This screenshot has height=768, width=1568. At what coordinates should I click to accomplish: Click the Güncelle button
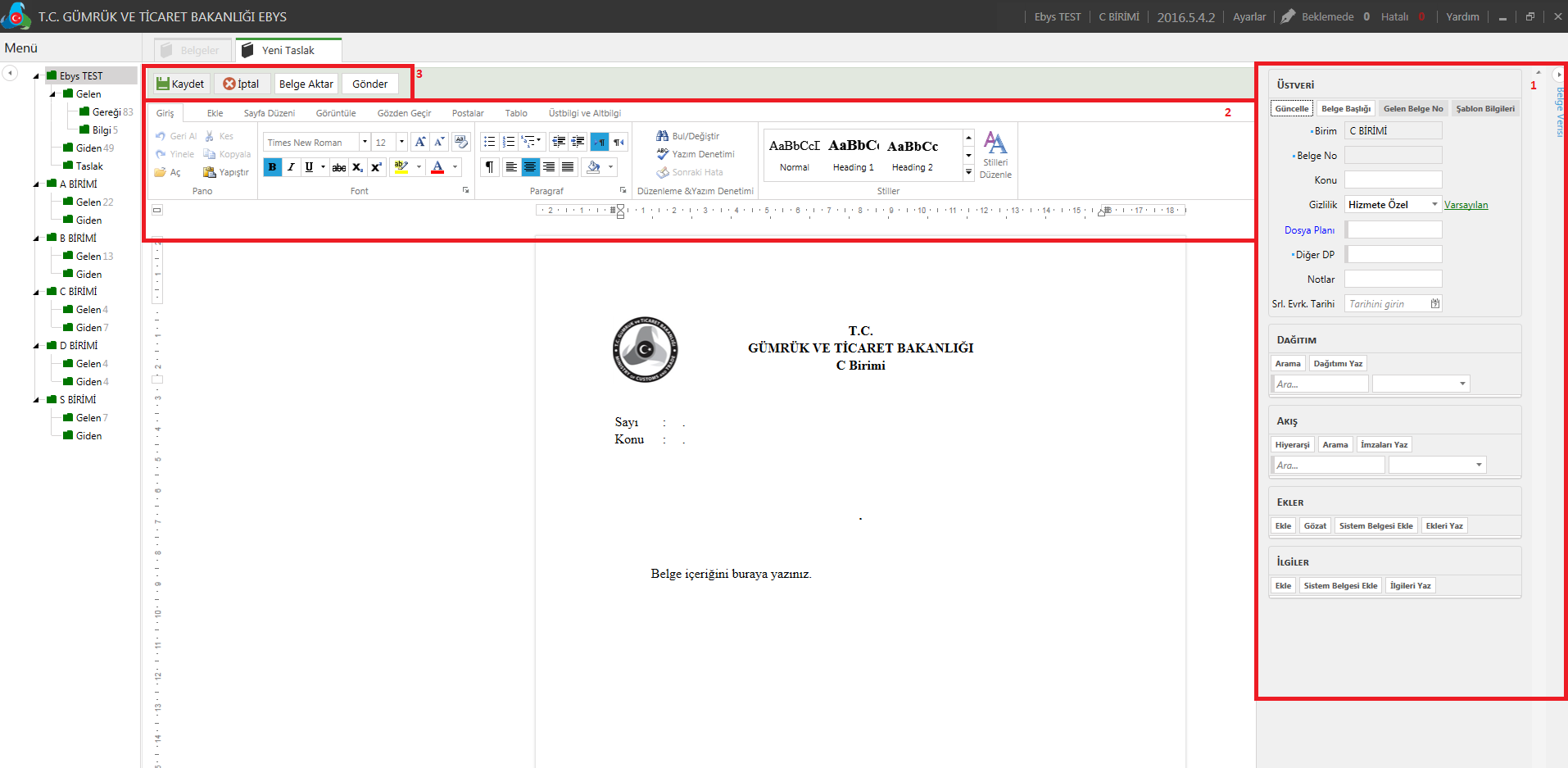1292,108
